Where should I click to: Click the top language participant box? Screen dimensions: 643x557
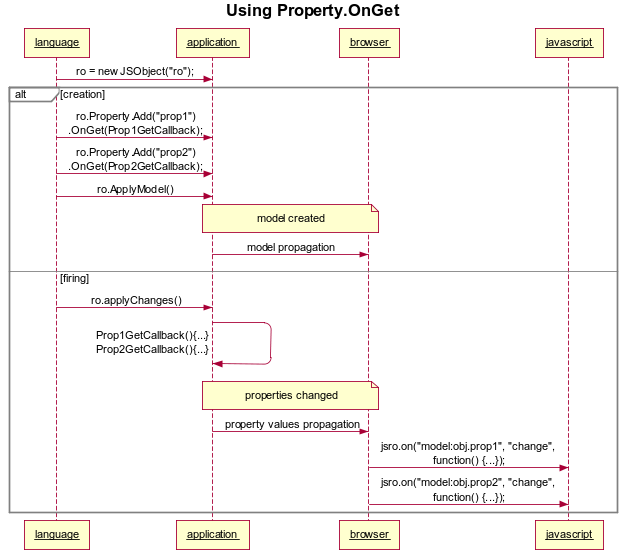click(x=57, y=43)
